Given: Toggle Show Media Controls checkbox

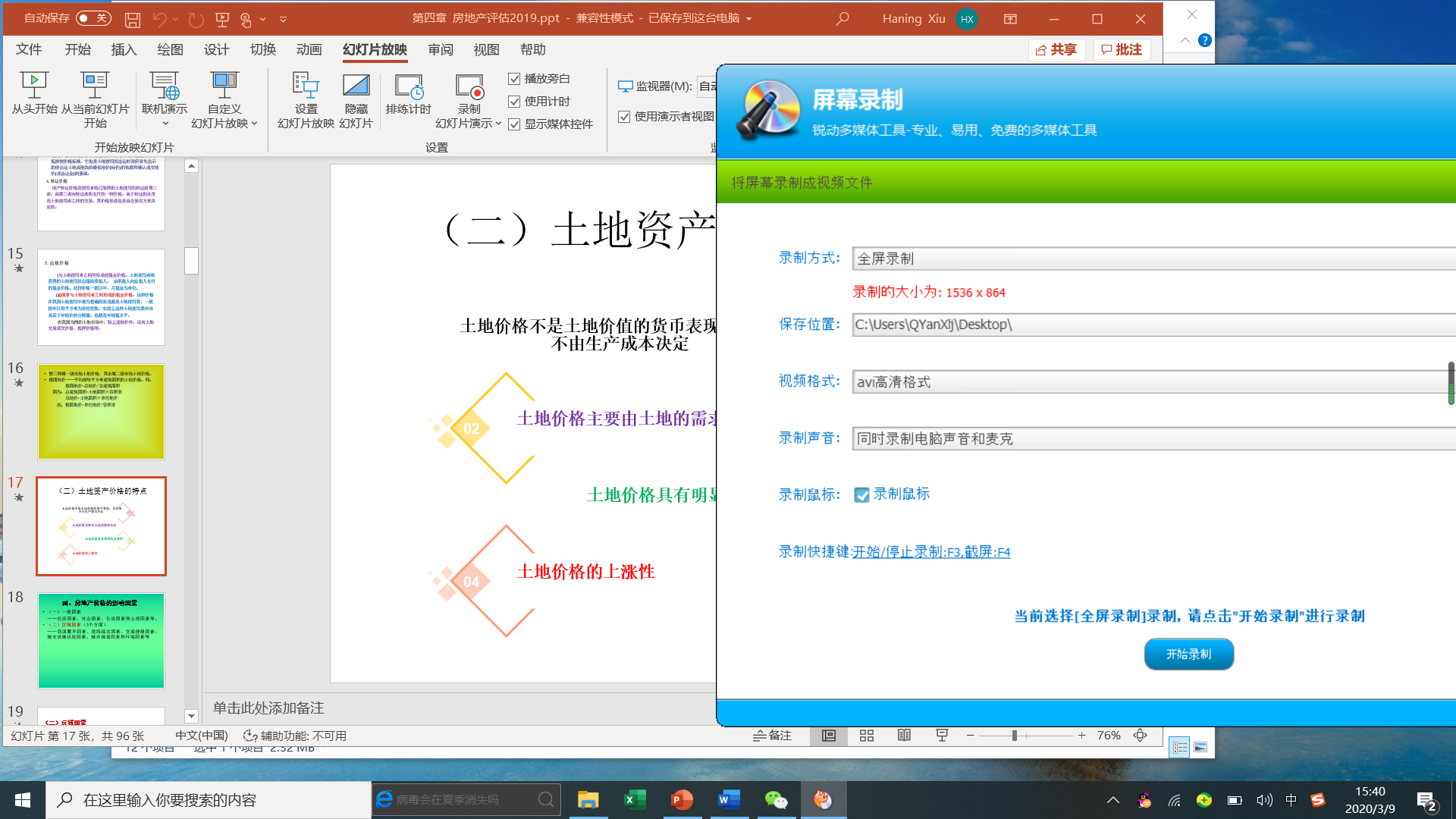Looking at the screenshot, I should pyautogui.click(x=514, y=124).
